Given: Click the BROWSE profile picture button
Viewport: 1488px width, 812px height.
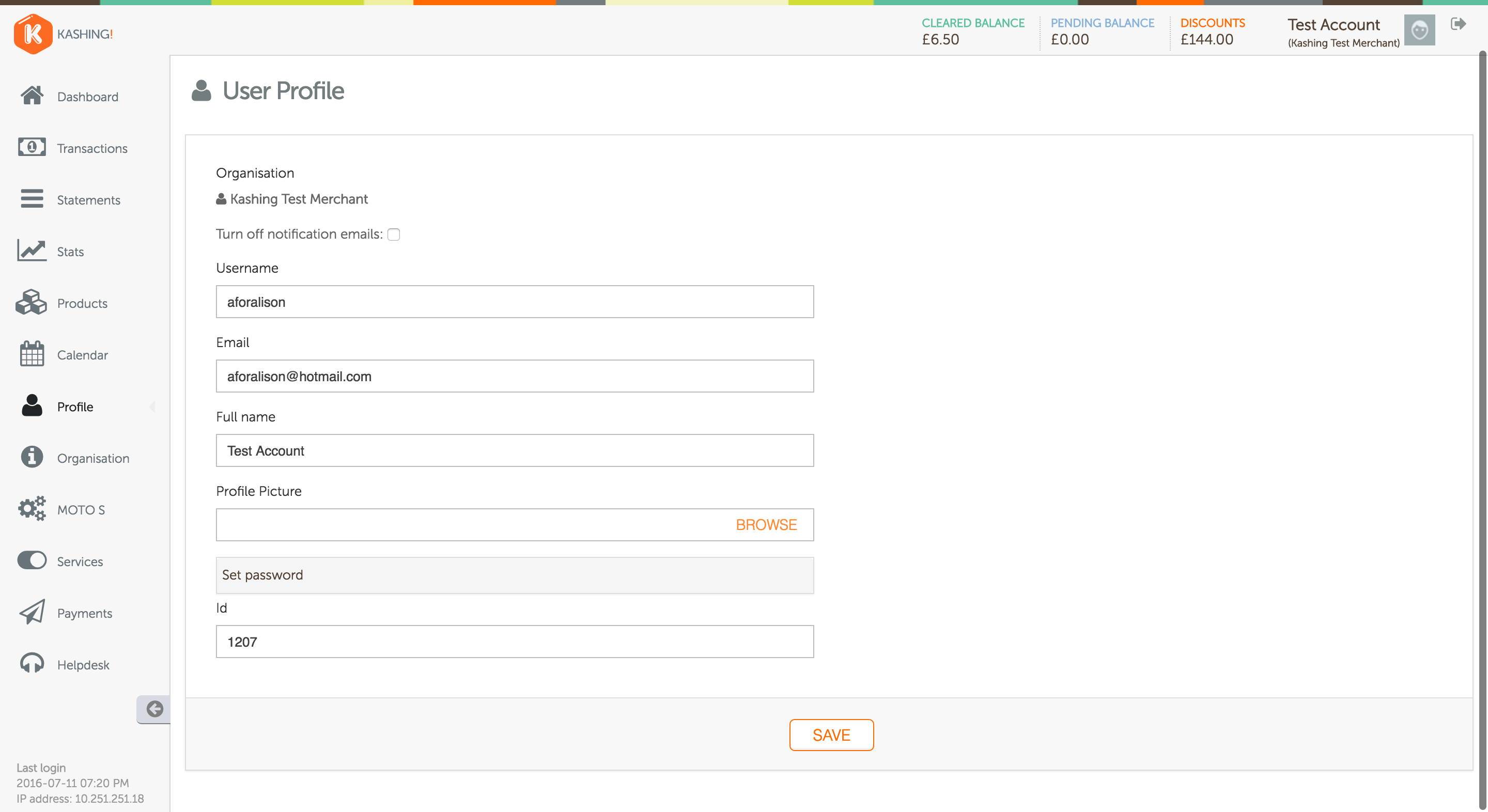Looking at the screenshot, I should click(766, 524).
